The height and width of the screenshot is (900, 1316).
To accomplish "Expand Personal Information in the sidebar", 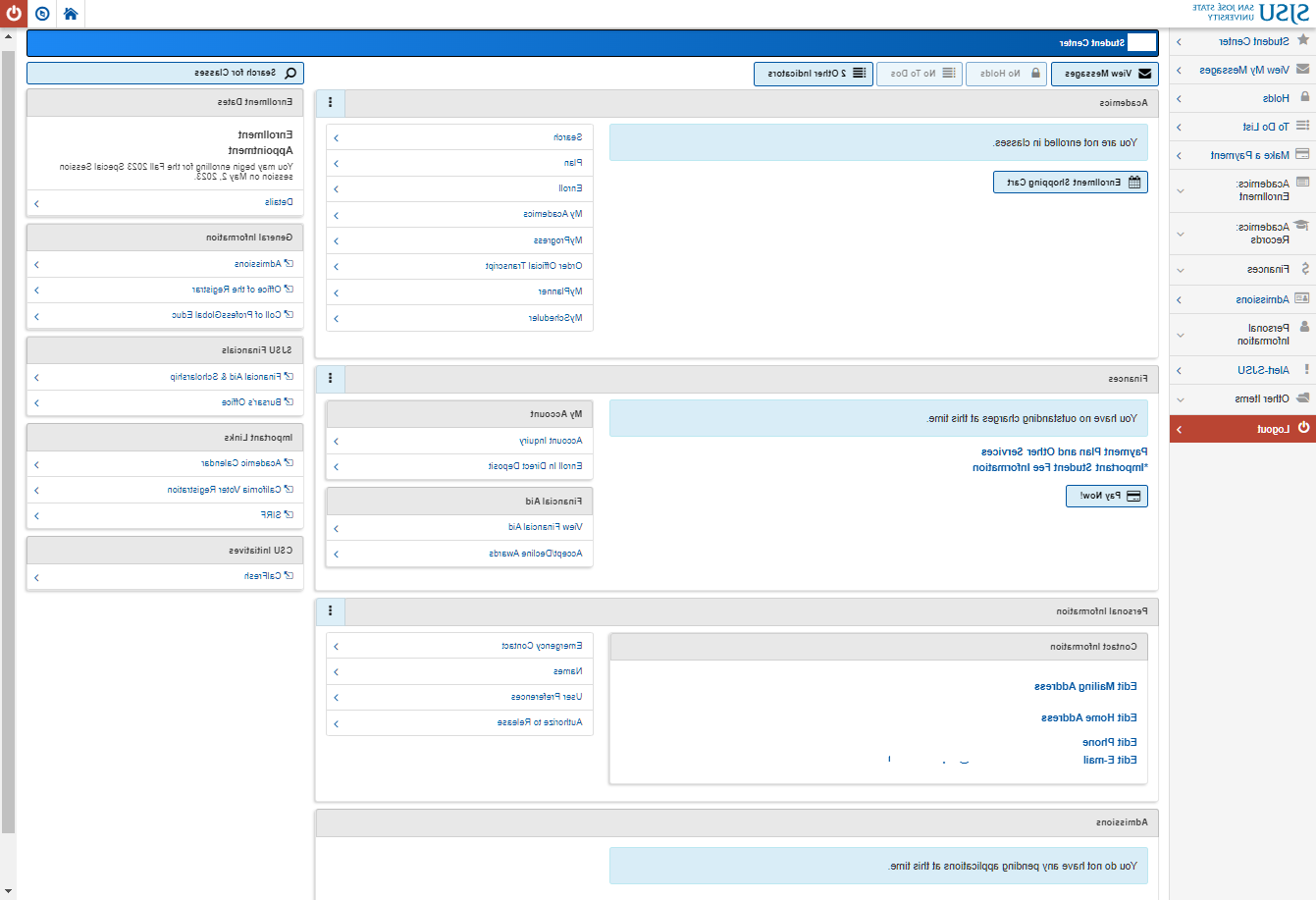I will coord(1242,335).
